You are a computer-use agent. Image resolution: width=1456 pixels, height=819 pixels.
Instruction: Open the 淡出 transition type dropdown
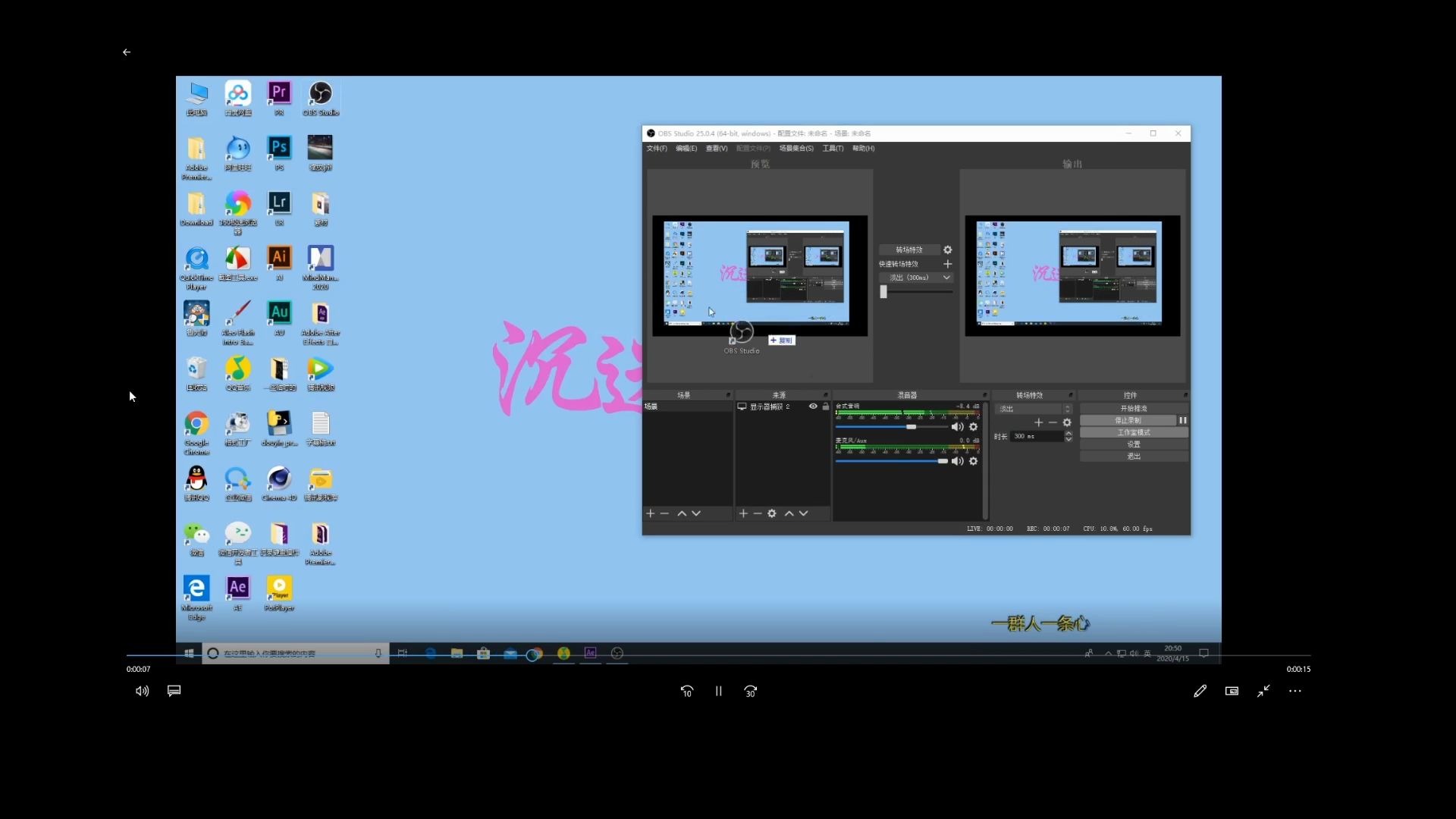point(1033,409)
